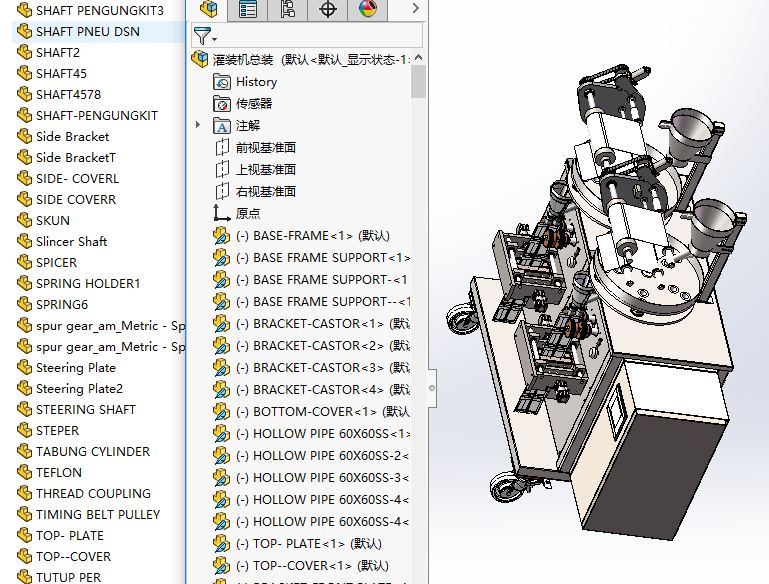
Task: Open the PropertyManager tab
Action: coord(248,10)
